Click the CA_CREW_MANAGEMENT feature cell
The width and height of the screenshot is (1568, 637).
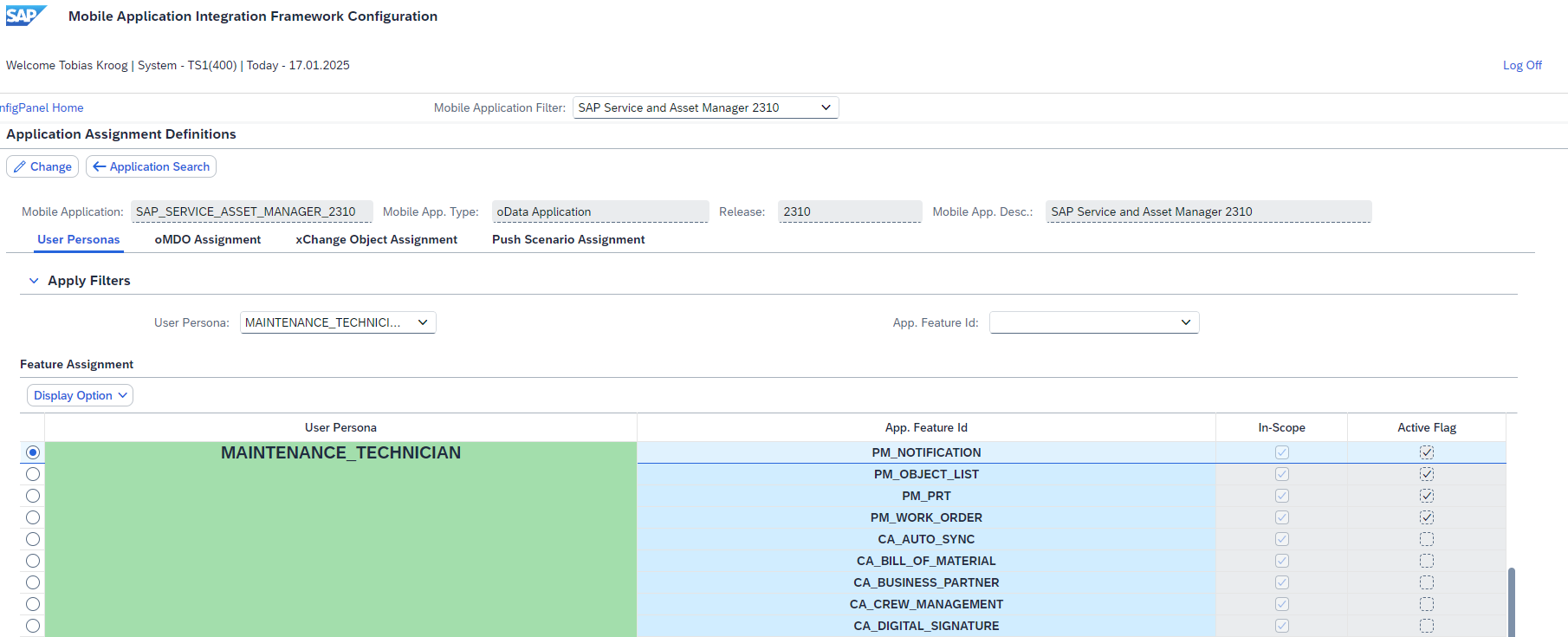pos(926,604)
